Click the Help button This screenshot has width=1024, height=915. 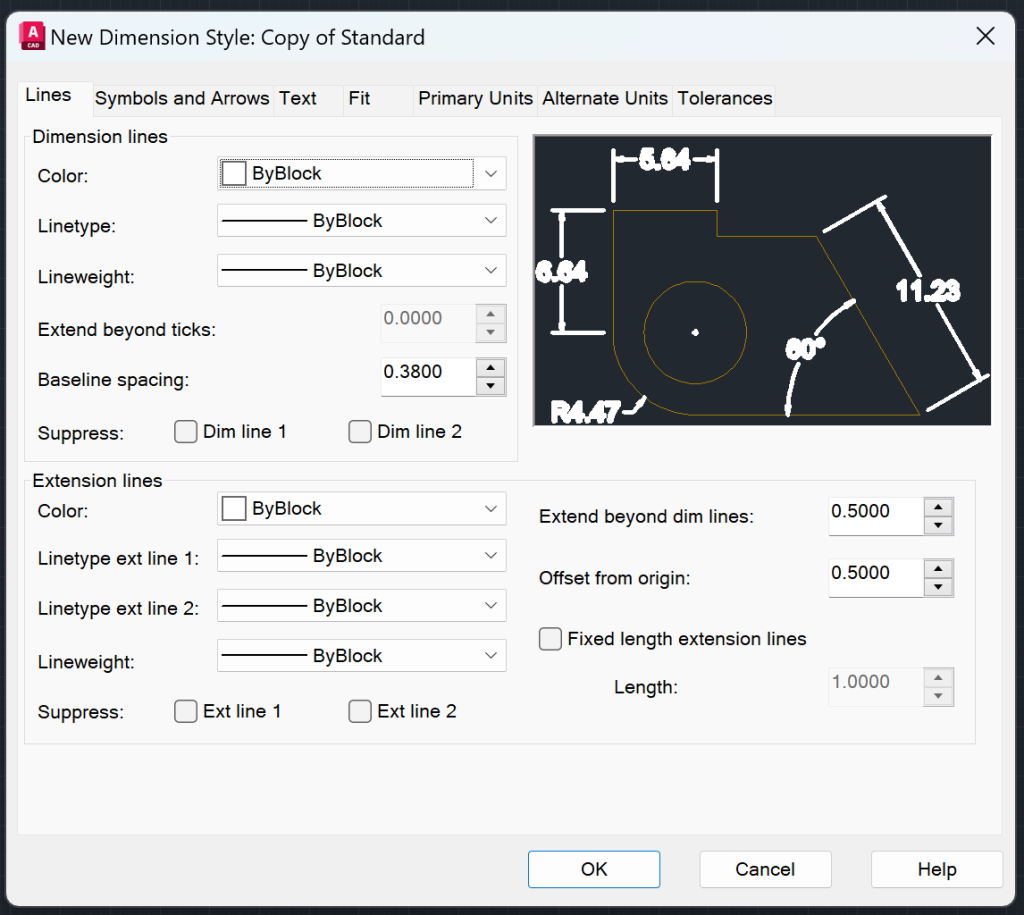click(936, 868)
